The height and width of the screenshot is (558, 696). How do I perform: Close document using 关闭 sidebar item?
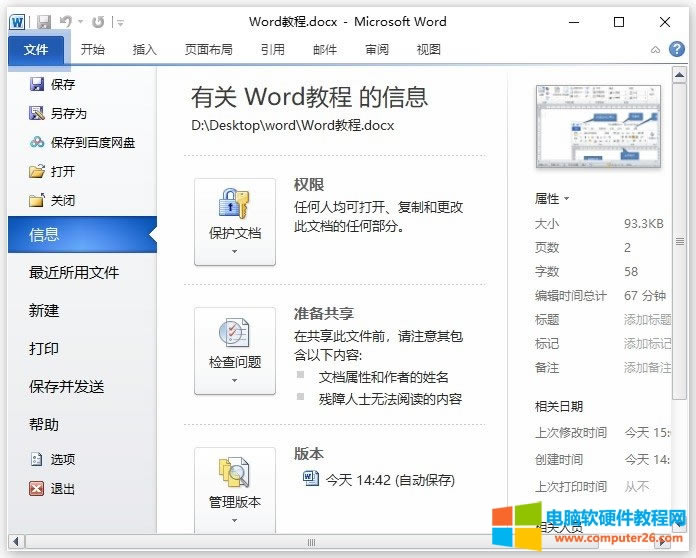coord(62,200)
